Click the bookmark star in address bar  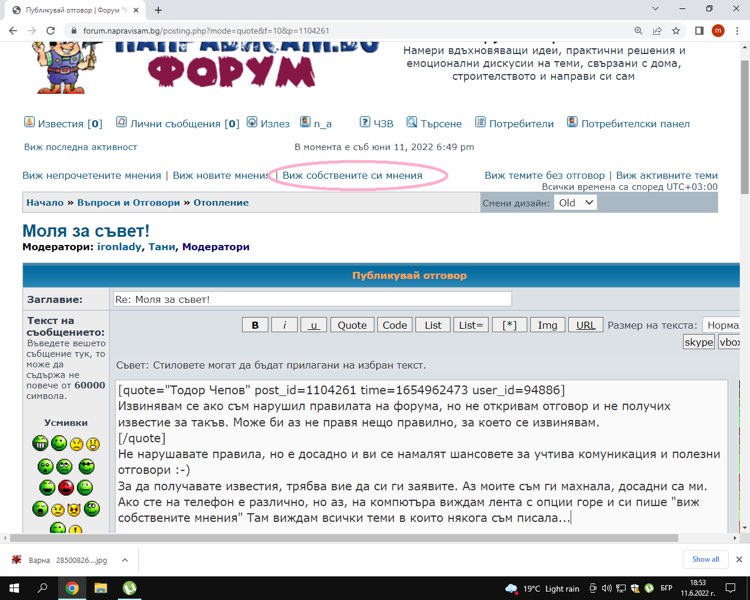(x=677, y=31)
